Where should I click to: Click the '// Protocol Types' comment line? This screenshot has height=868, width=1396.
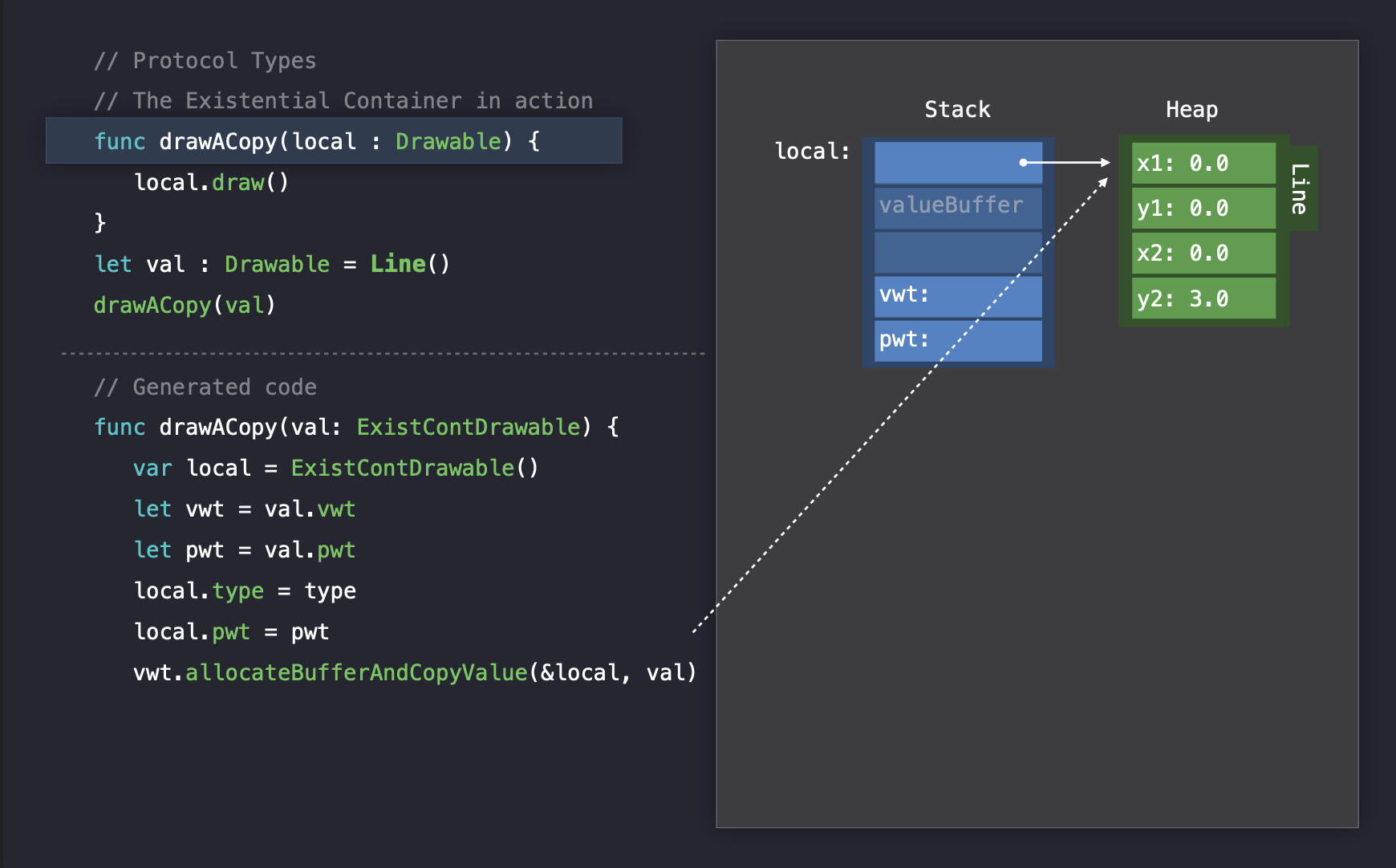(205, 61)
